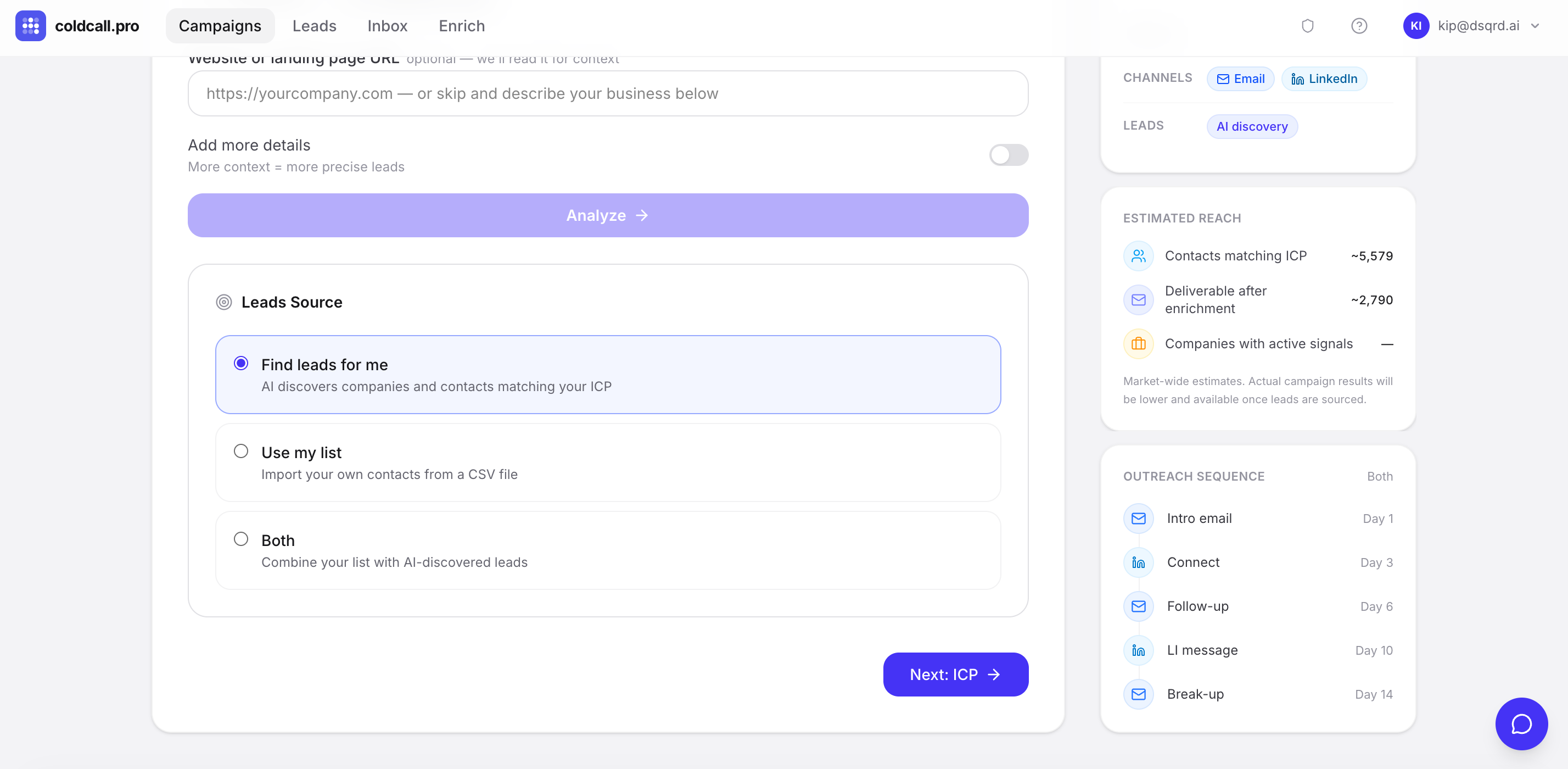Enable the Add more details toggle
Image resolution: width=1568 pixels, height=769 pixels.
(x=1008, y=155)
